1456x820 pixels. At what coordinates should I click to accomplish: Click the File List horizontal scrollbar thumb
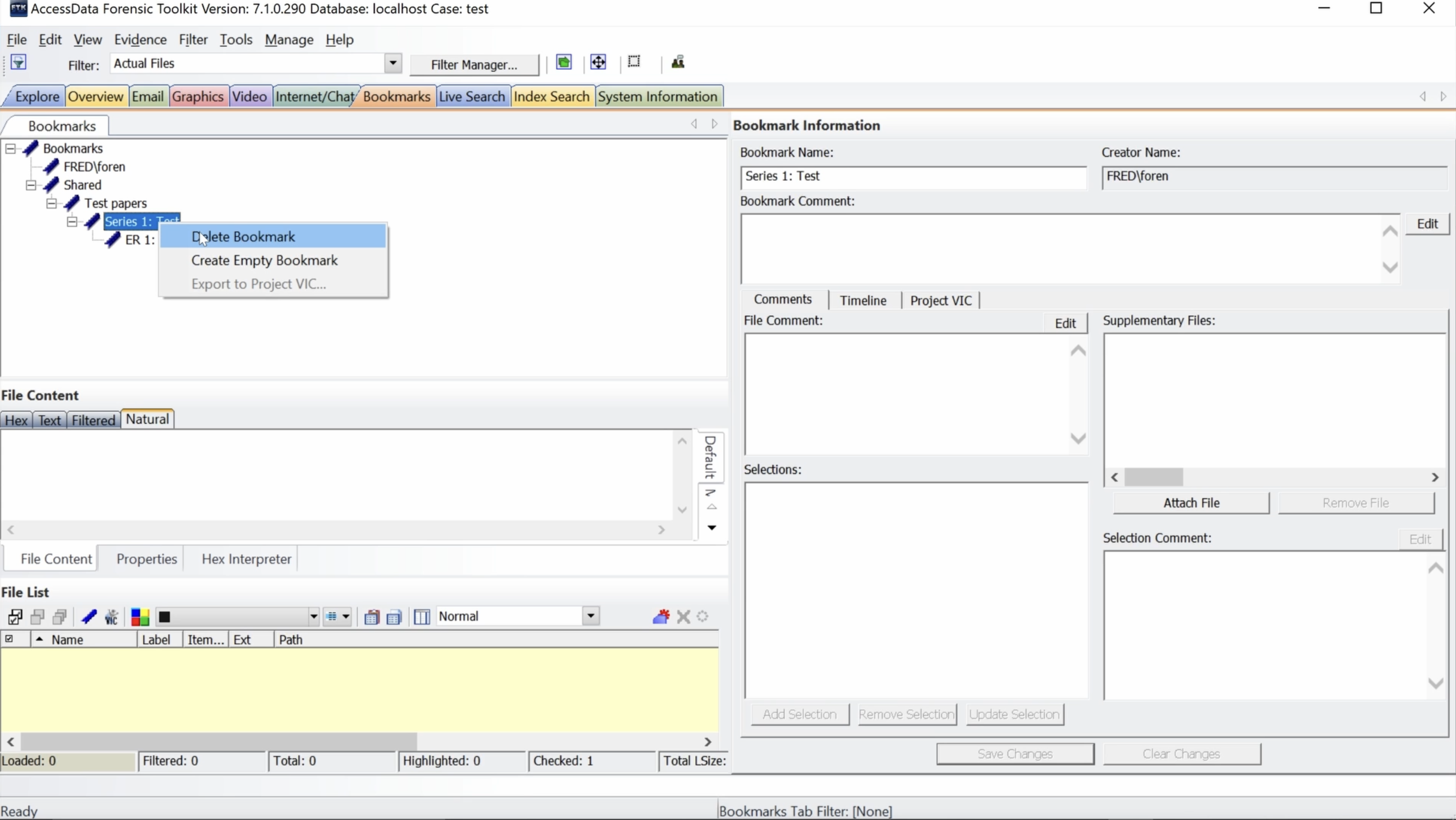point(218,742)
